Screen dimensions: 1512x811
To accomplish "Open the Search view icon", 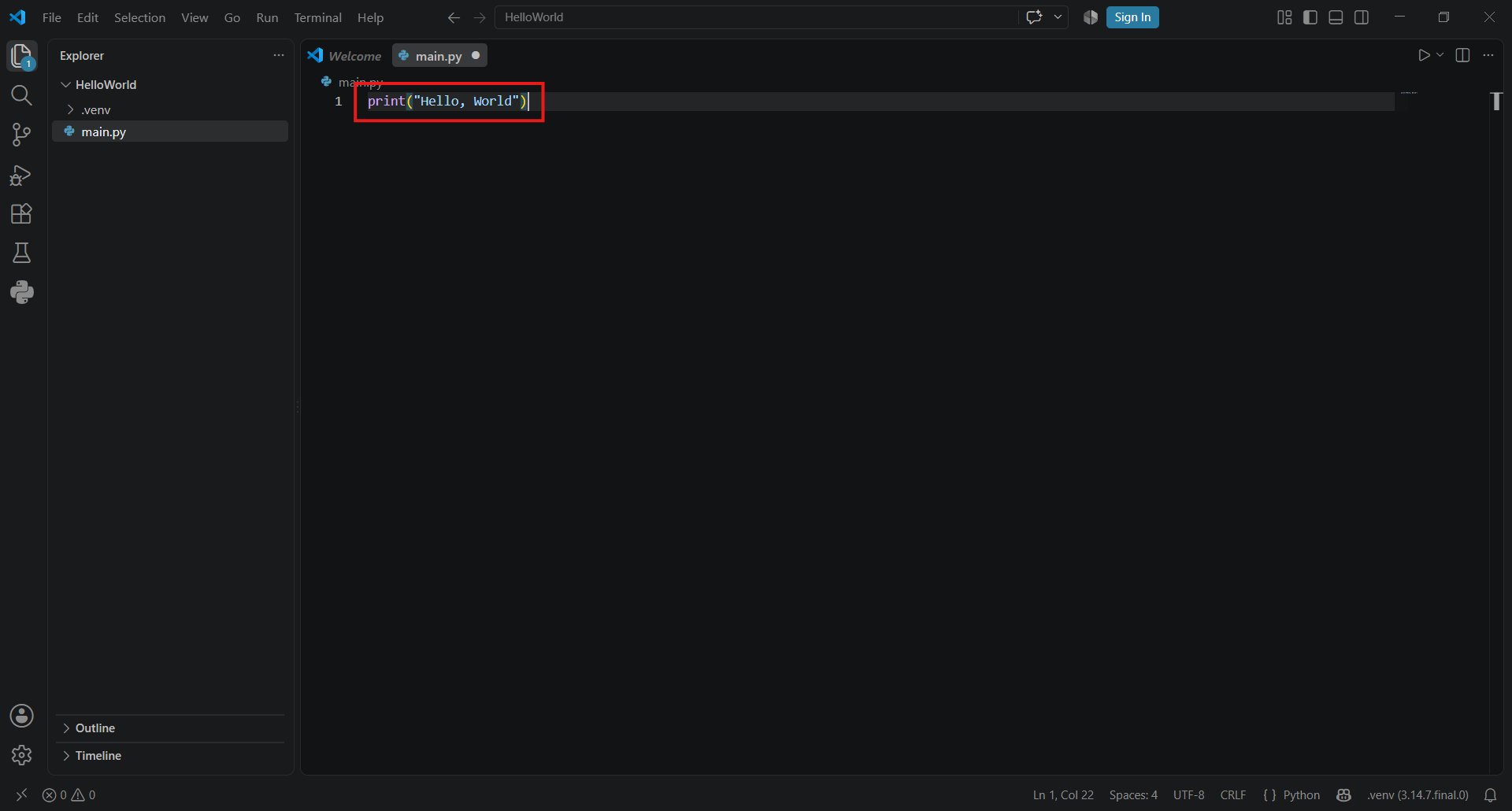I will coord(22,95).
